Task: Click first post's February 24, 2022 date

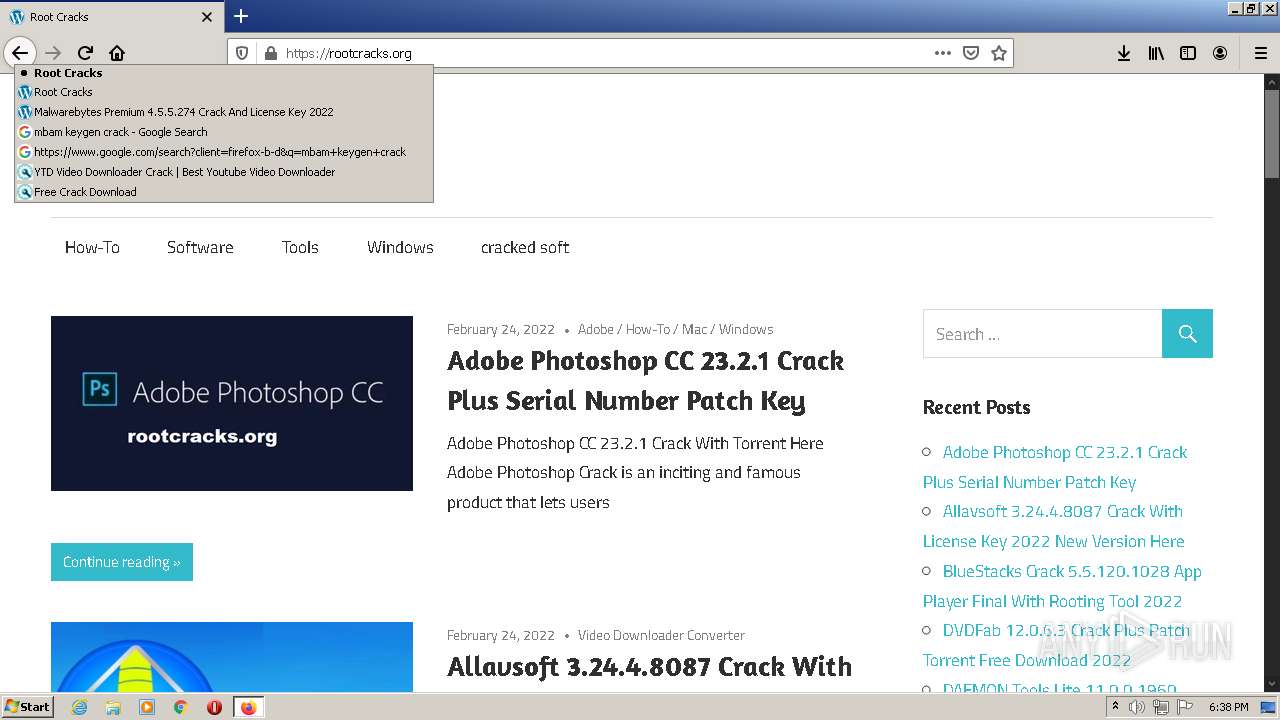Action: click(500, 329)
